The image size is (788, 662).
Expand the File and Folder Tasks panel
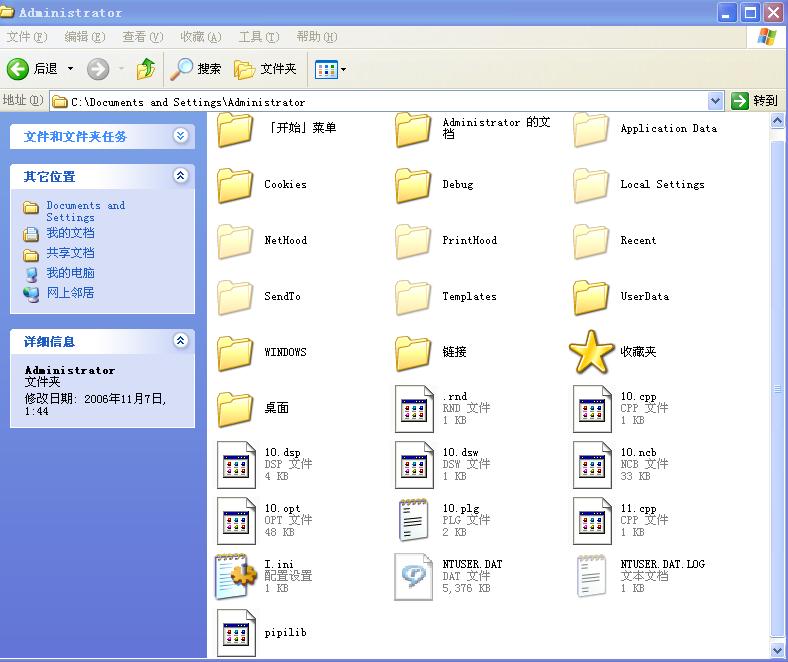coord(180,136)
